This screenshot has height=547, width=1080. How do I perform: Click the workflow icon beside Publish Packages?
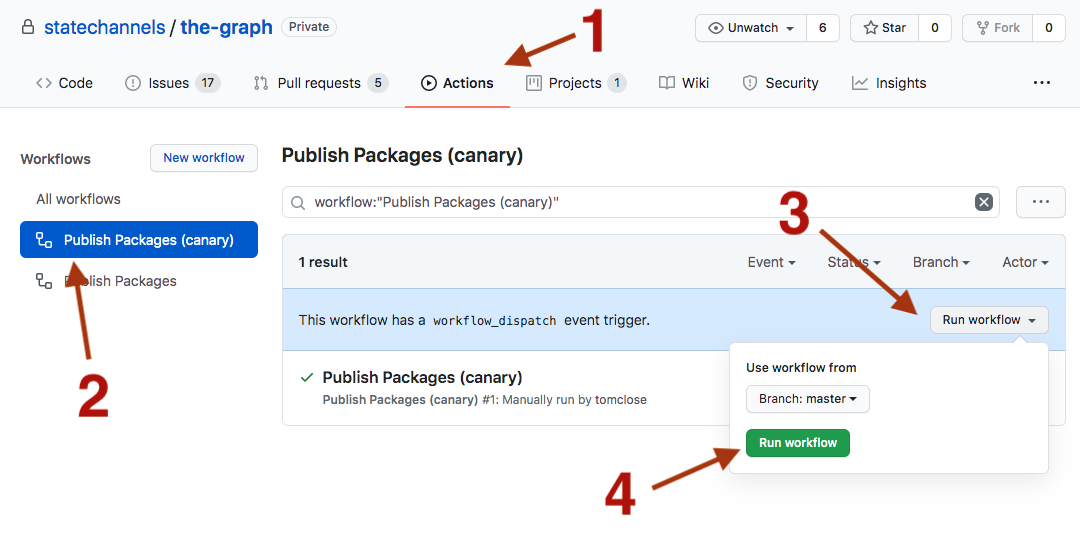[44, 281]
